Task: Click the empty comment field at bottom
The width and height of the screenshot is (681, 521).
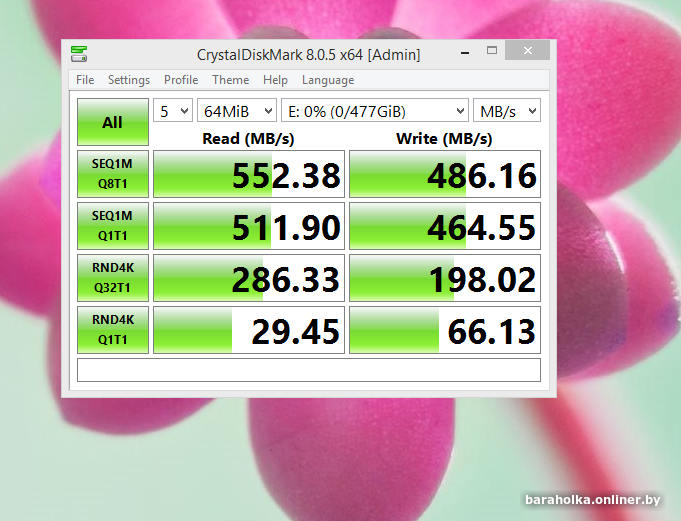Action: (309, 370)
